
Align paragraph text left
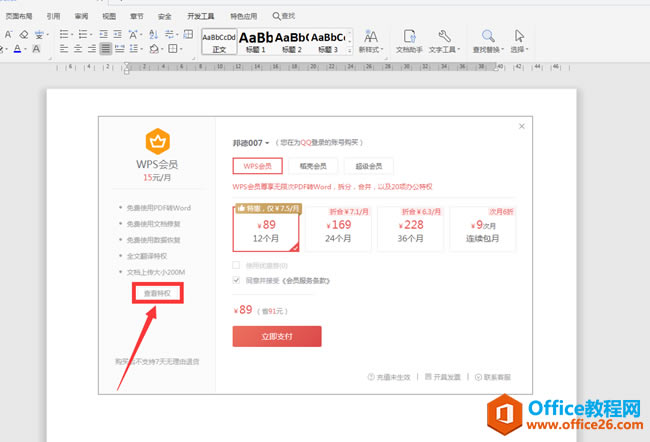tap(64, 49)
